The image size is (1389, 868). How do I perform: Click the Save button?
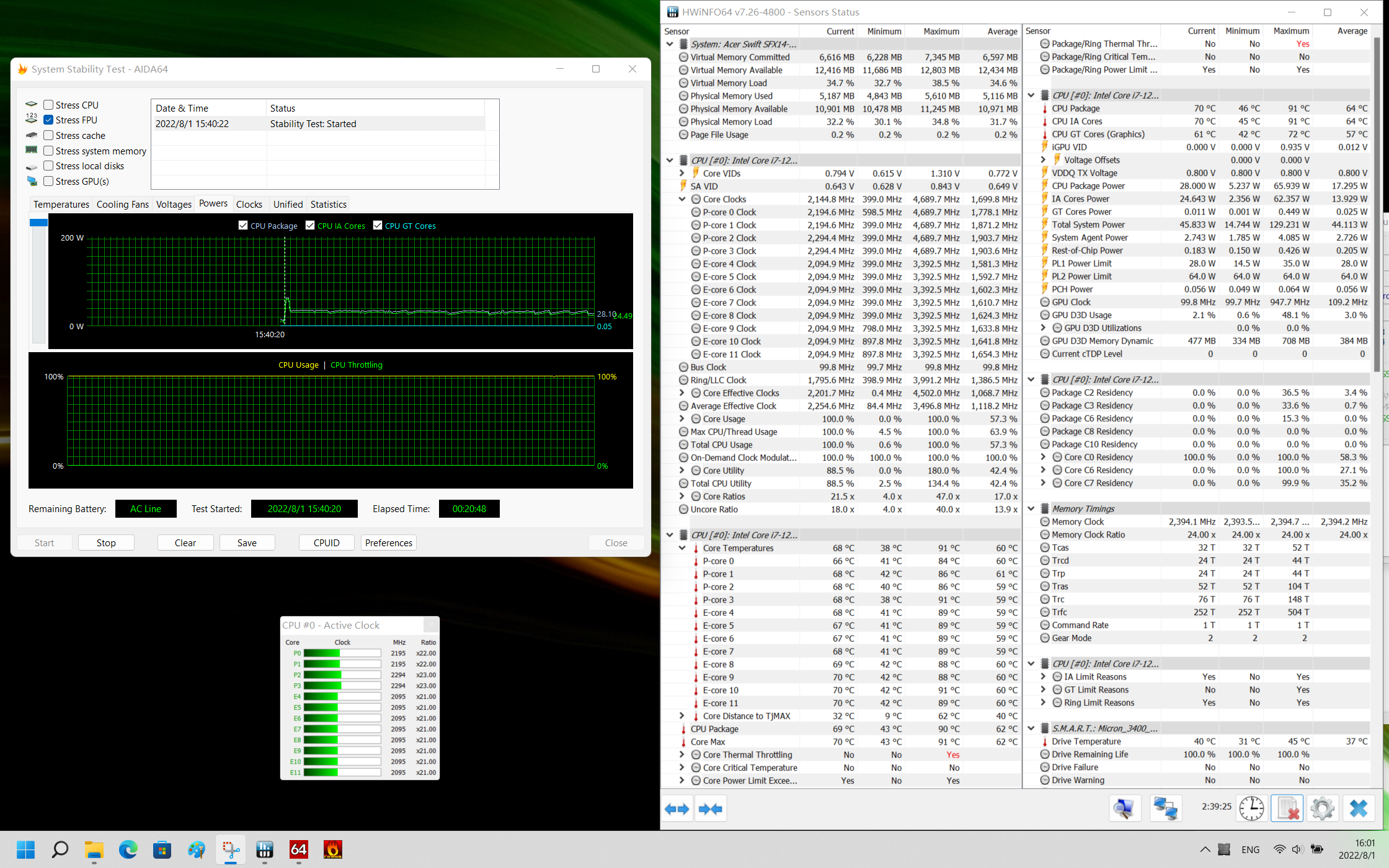(x=247, y=542)
